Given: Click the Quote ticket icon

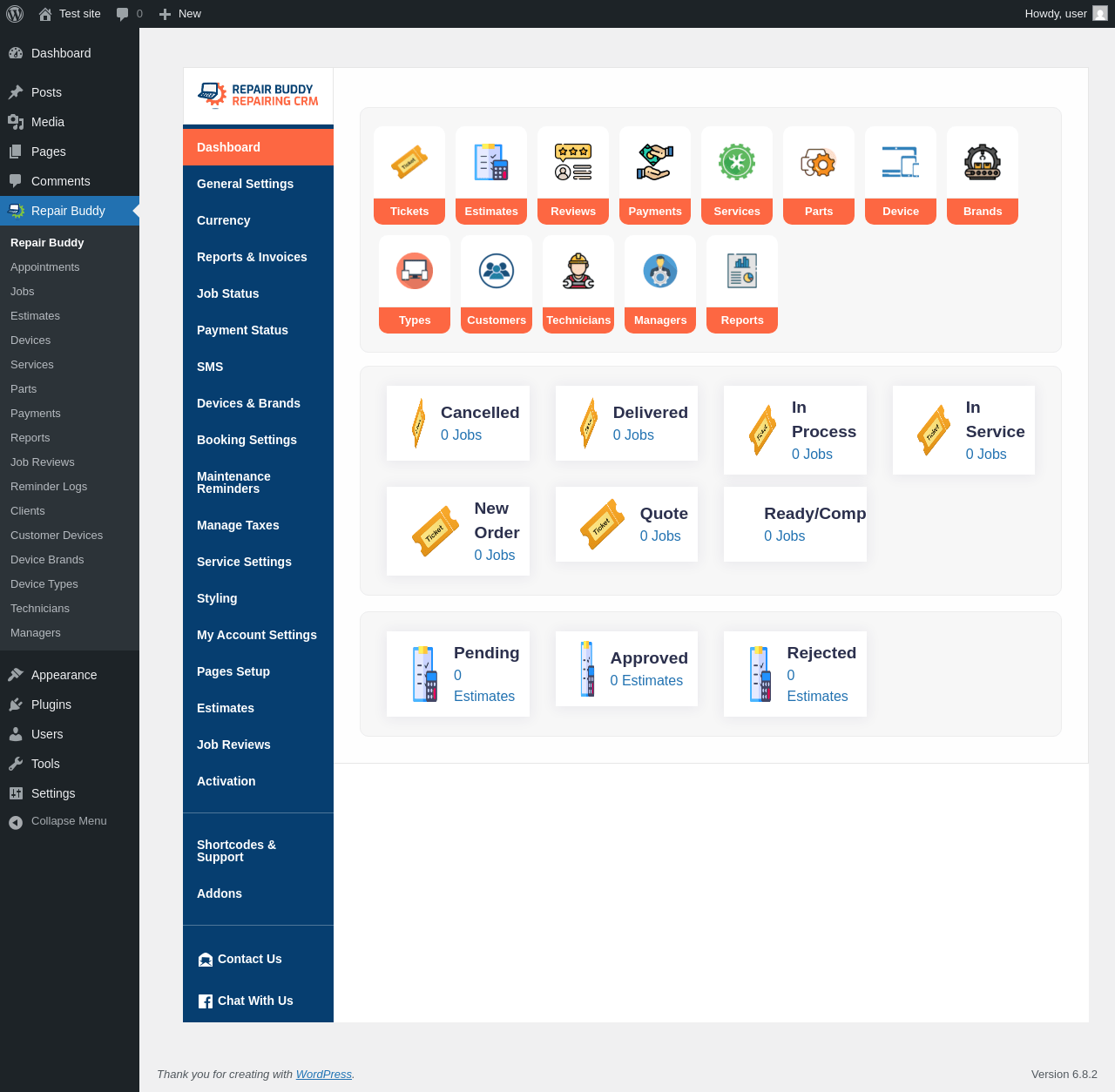Looking at the screenshot, I should tap(603, 524).
